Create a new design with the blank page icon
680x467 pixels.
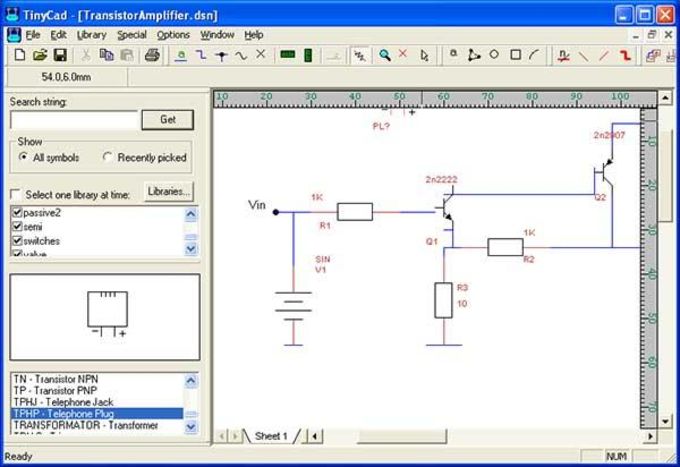[20, 55]
